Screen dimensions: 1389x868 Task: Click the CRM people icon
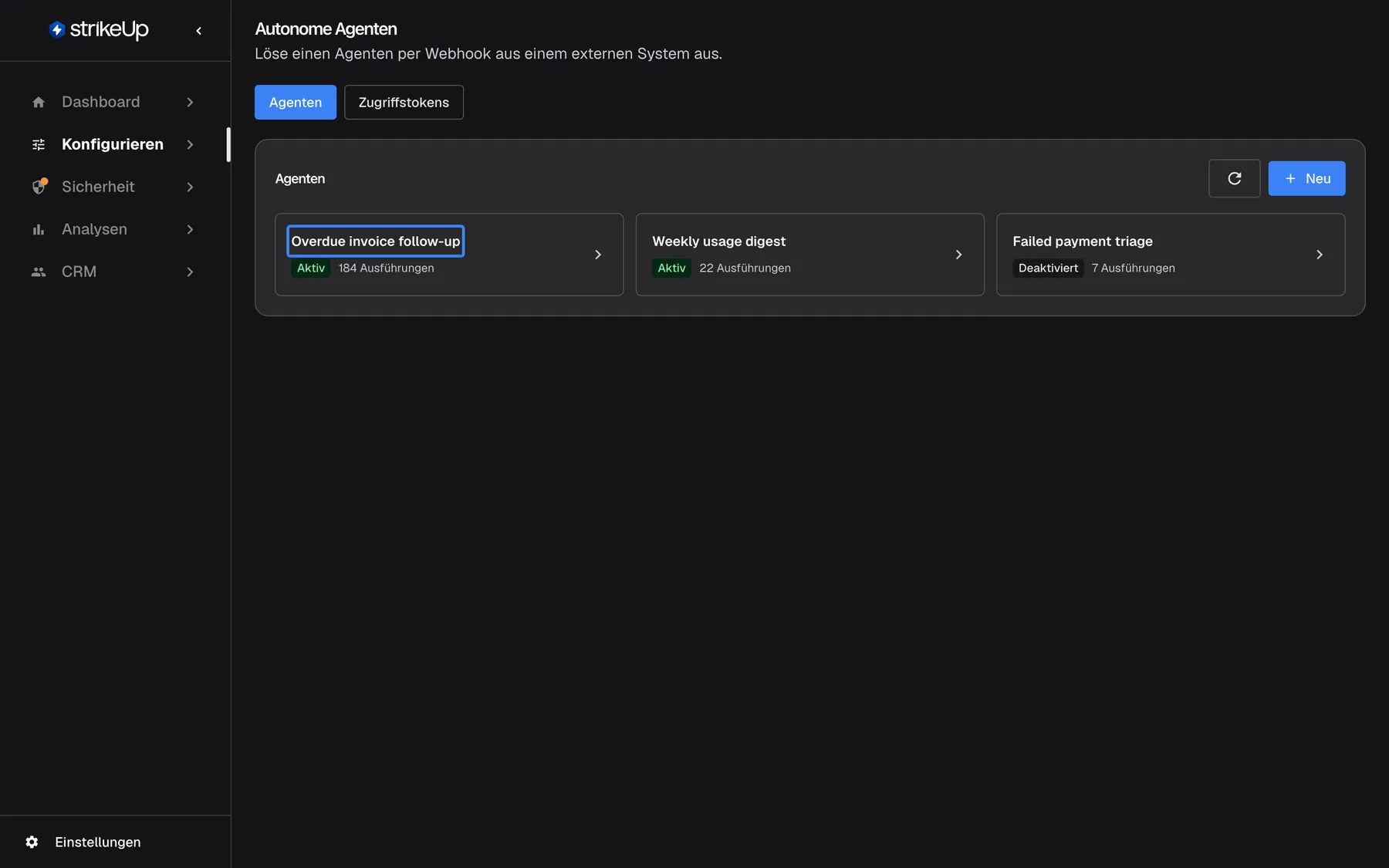click(x=39, y=272)
